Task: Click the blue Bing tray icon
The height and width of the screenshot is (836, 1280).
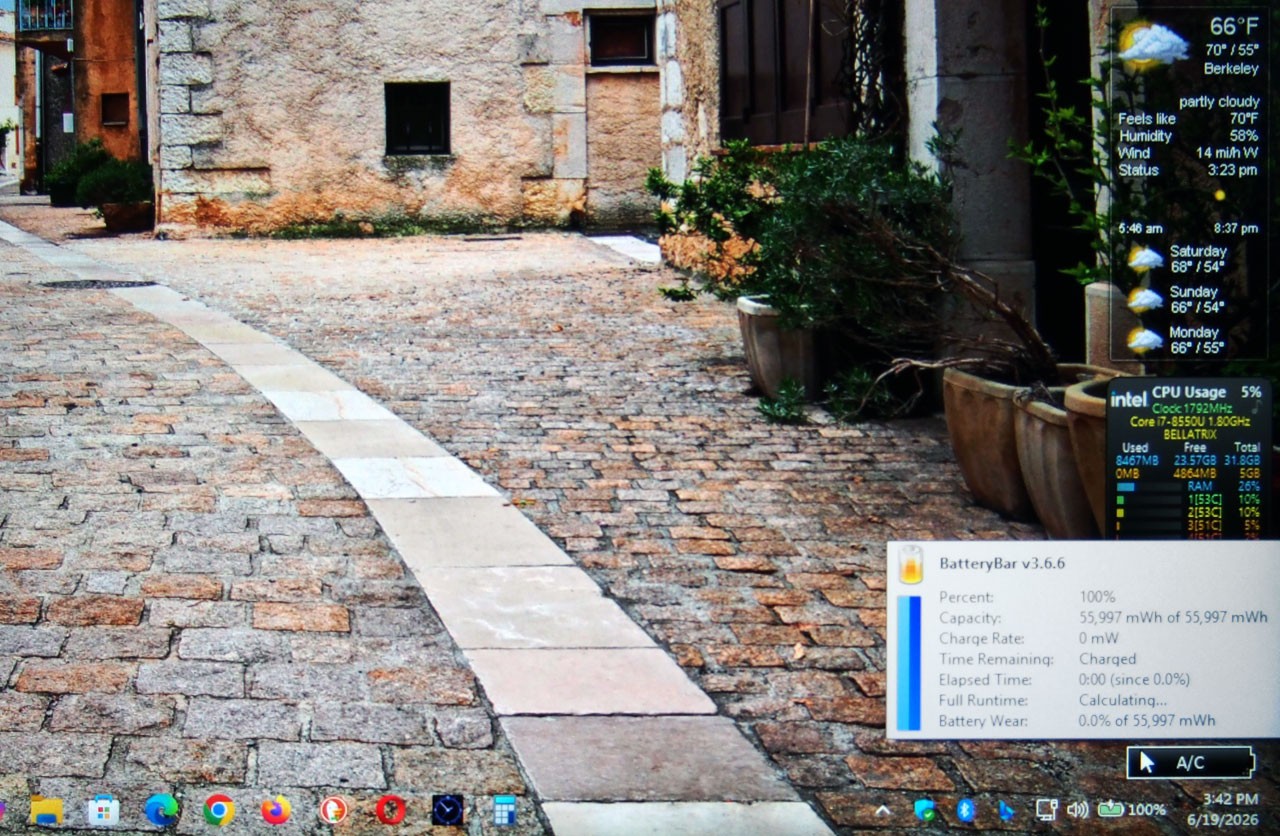Action: coord(1006,810)
